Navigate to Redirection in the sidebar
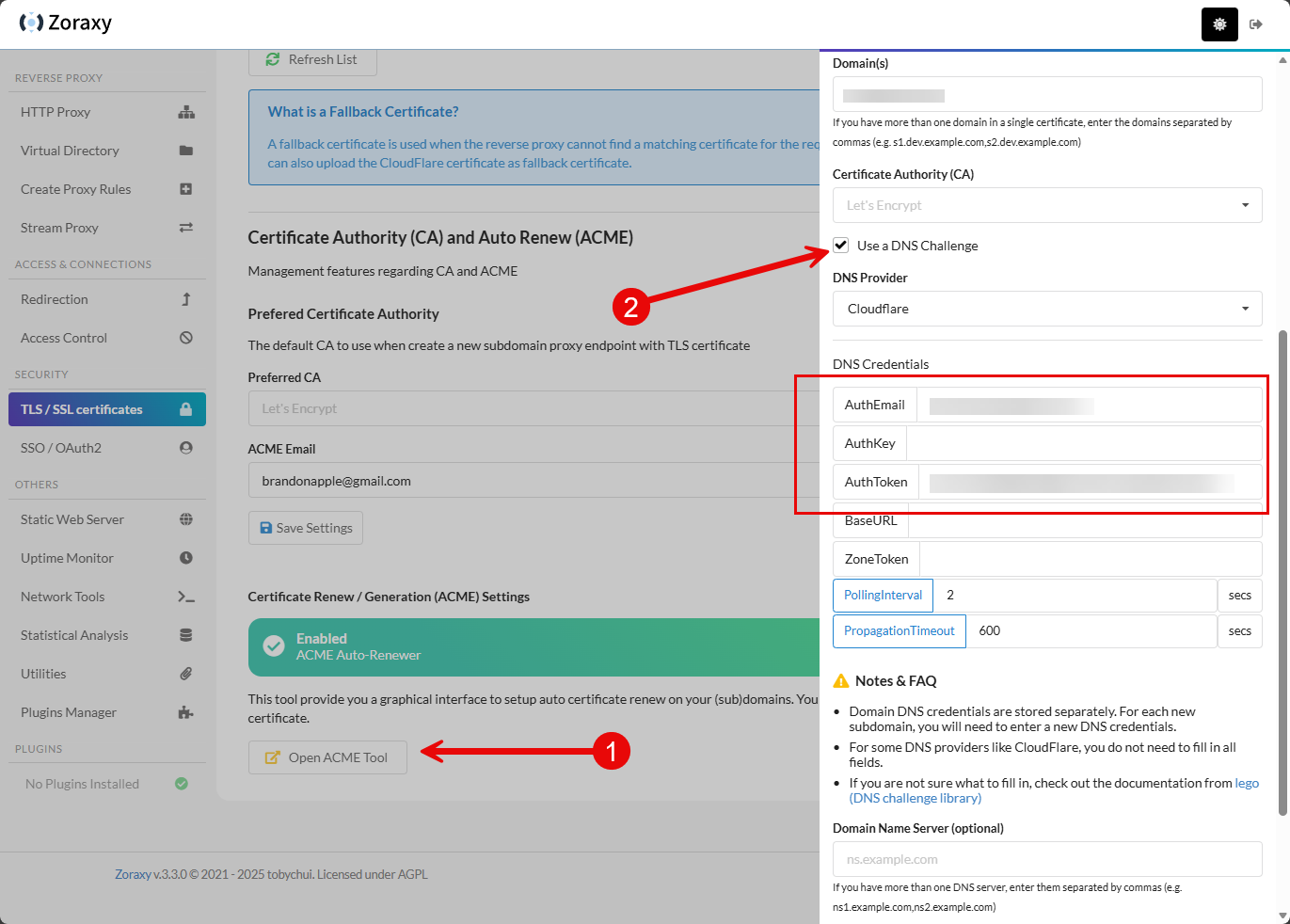The height and width of the screenshot is (924, 1290). [107, 299]
